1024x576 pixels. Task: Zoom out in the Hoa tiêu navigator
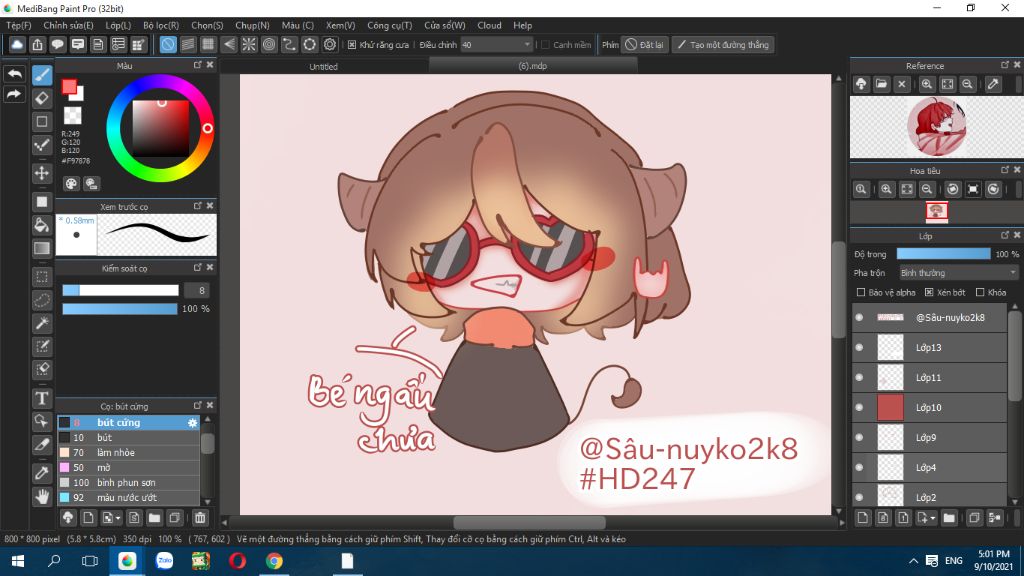(927, 189)
